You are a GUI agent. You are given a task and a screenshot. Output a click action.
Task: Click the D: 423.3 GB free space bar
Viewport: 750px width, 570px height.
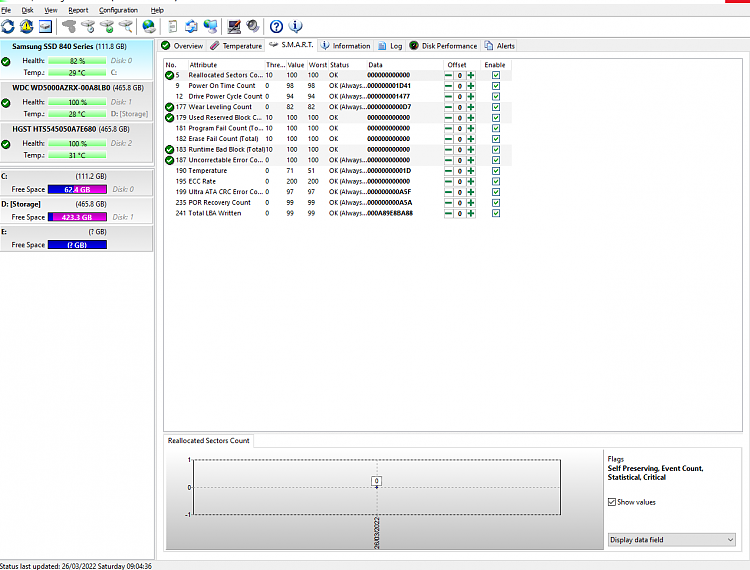(77, 217)
